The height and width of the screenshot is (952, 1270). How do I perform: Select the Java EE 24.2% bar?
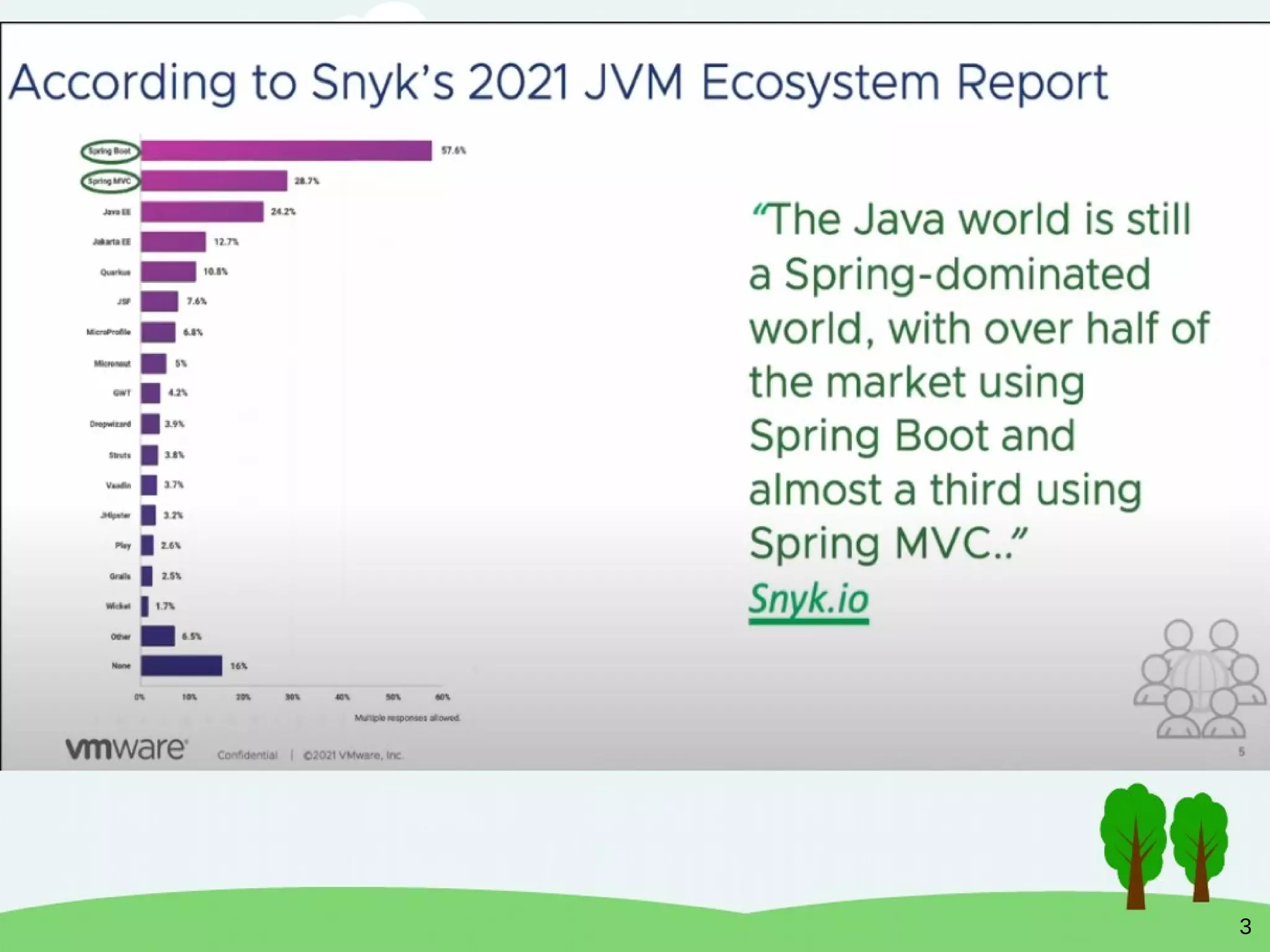pyautogui.click(x=202, y=211)
